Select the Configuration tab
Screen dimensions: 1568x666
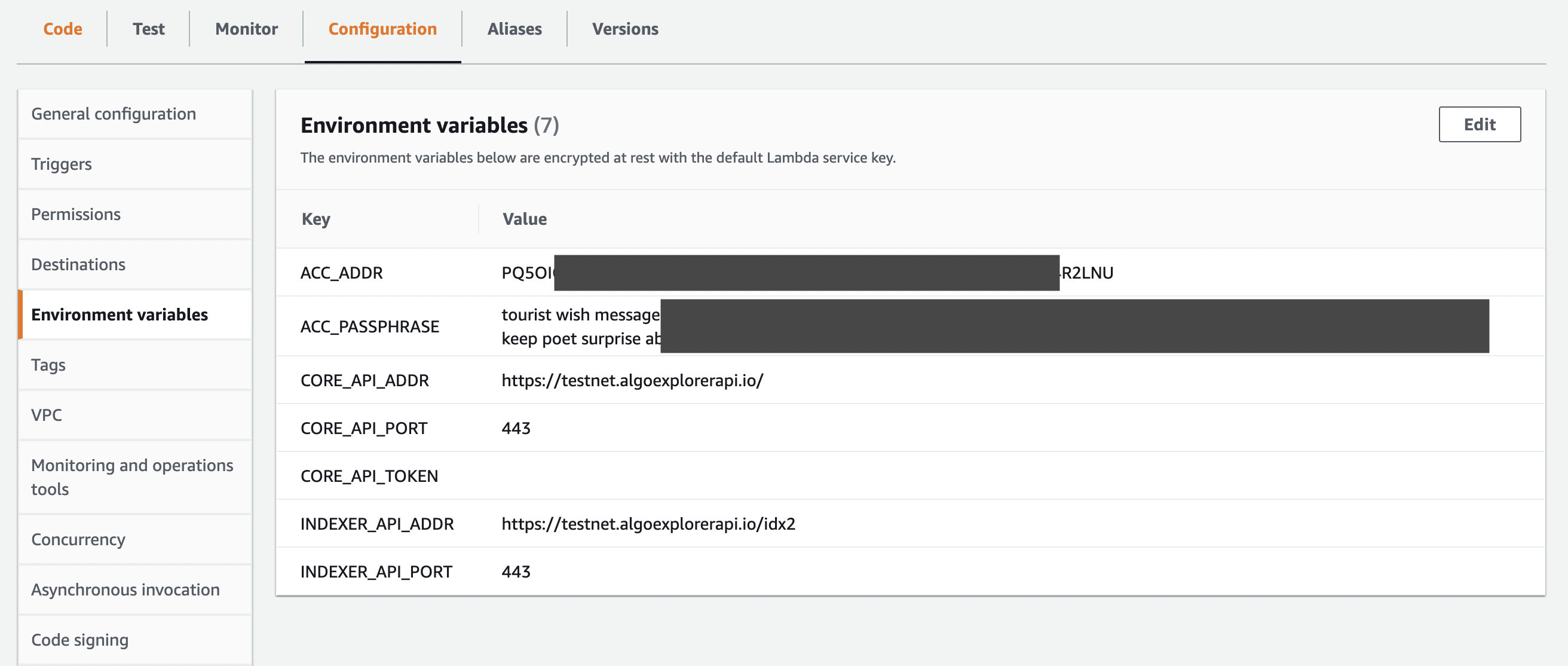[382, 29]
